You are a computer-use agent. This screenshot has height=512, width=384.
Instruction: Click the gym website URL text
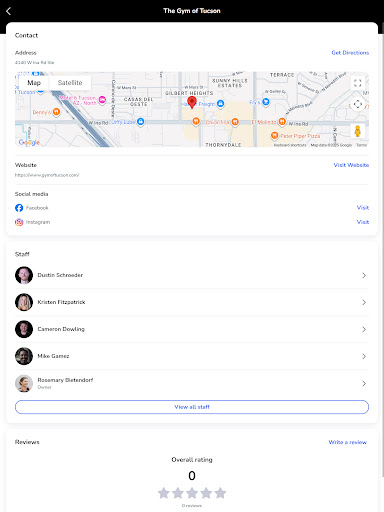click(x=47, y=175)
